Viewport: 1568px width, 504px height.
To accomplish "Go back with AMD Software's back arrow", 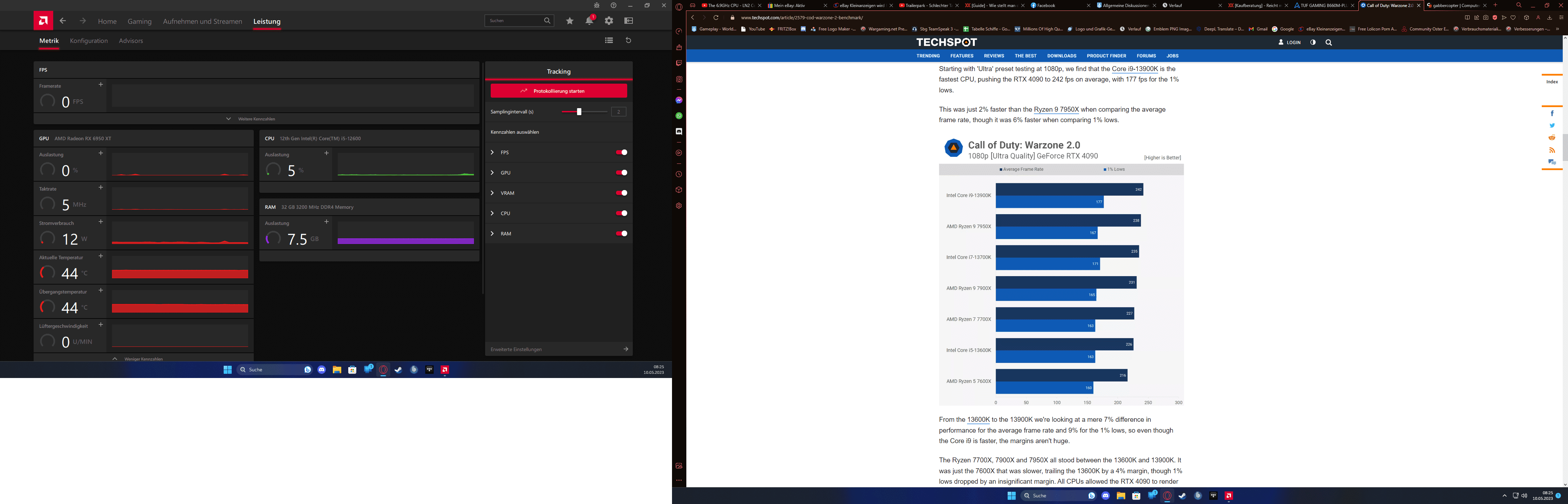I will [x=63, y=21].
